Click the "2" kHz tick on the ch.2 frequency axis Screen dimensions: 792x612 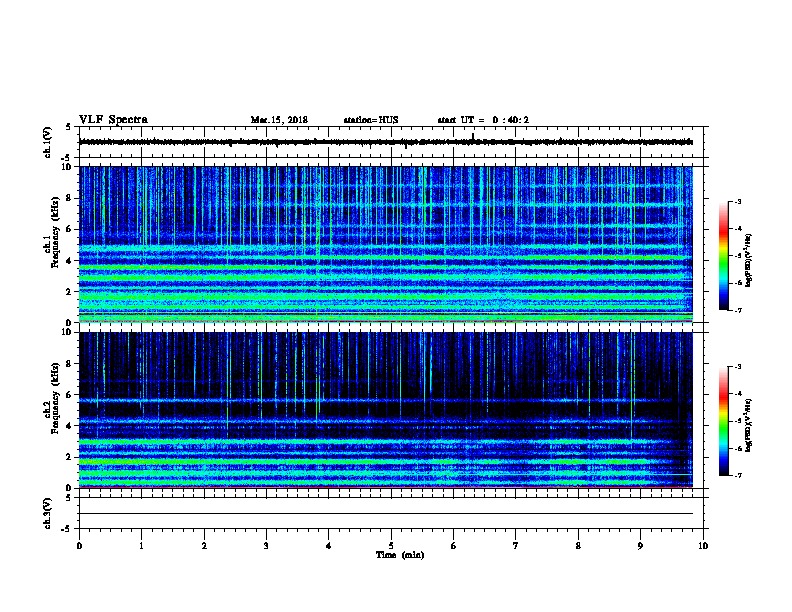69,457
